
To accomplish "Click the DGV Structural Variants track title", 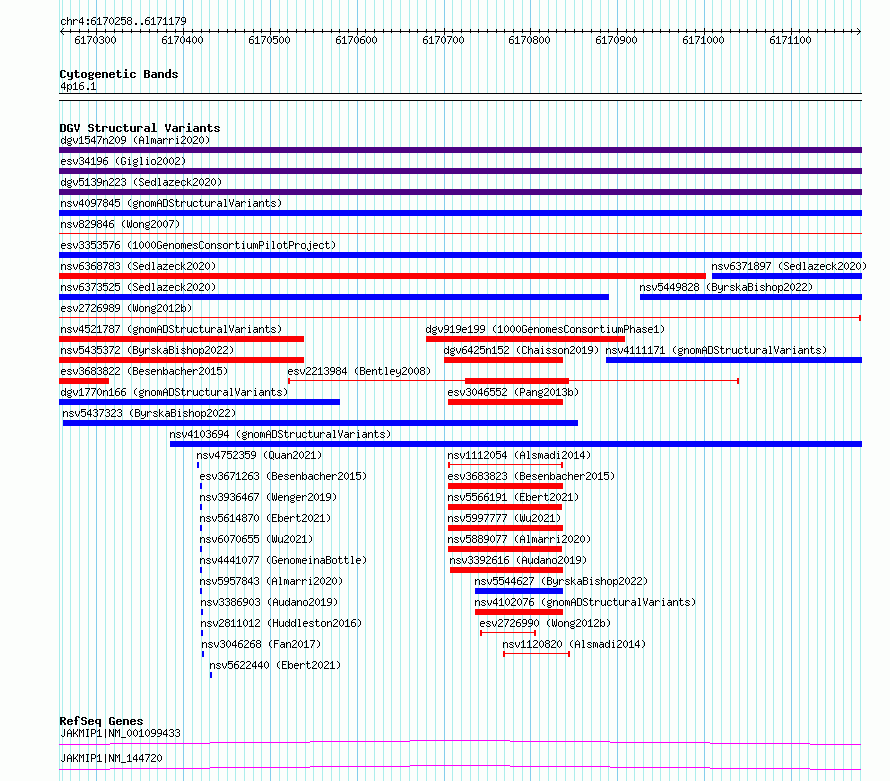I will click(140, 128).
